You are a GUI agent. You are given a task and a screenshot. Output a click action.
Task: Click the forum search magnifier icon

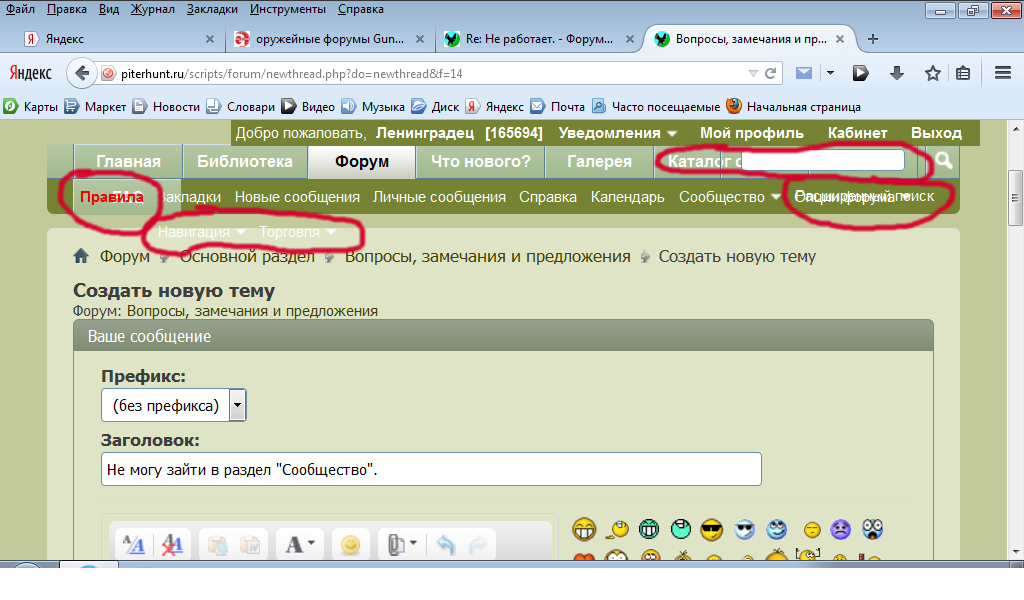944,161
